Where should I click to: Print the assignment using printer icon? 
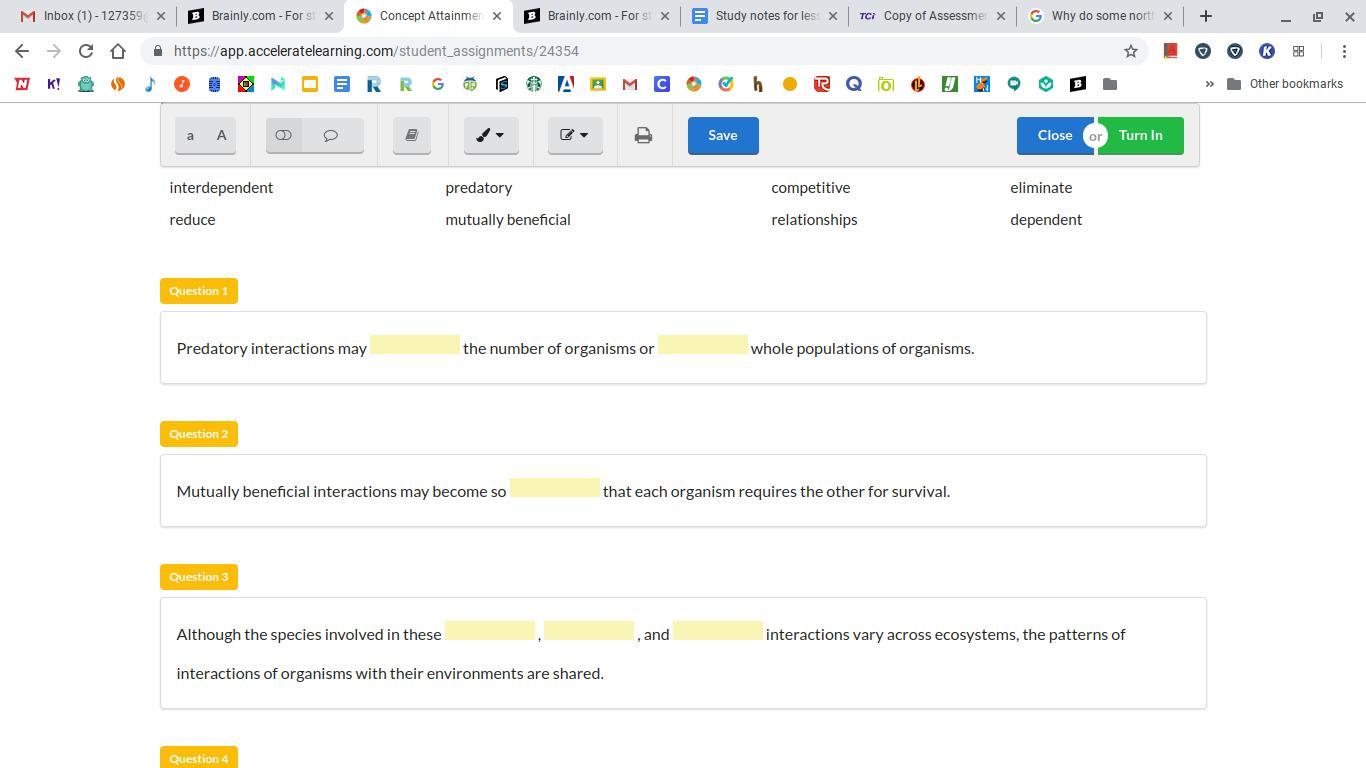[x=643, y=135]
